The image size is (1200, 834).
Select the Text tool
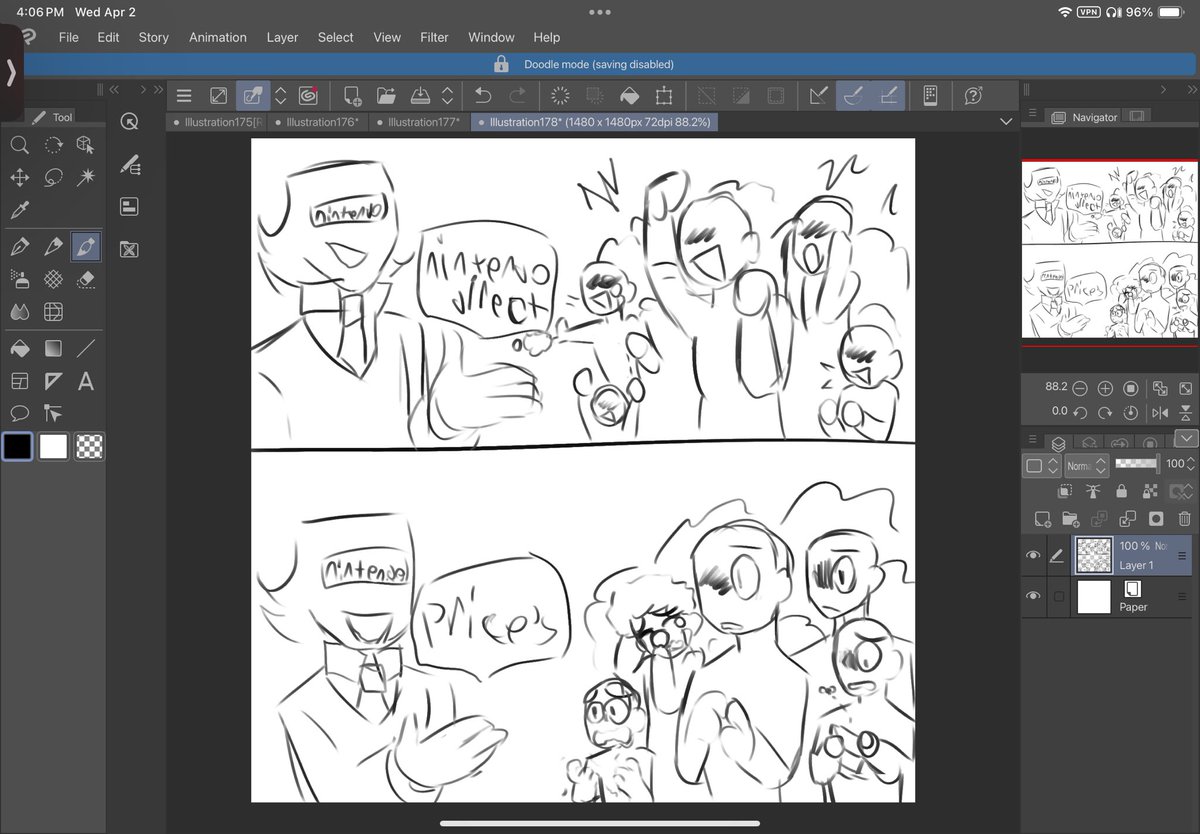point(86,381)
